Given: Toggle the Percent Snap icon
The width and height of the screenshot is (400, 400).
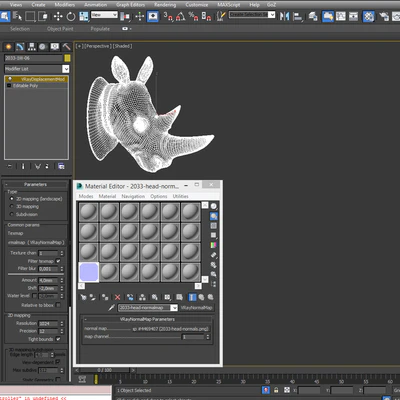Looking at the screenshot, I should tap(193, 16).
